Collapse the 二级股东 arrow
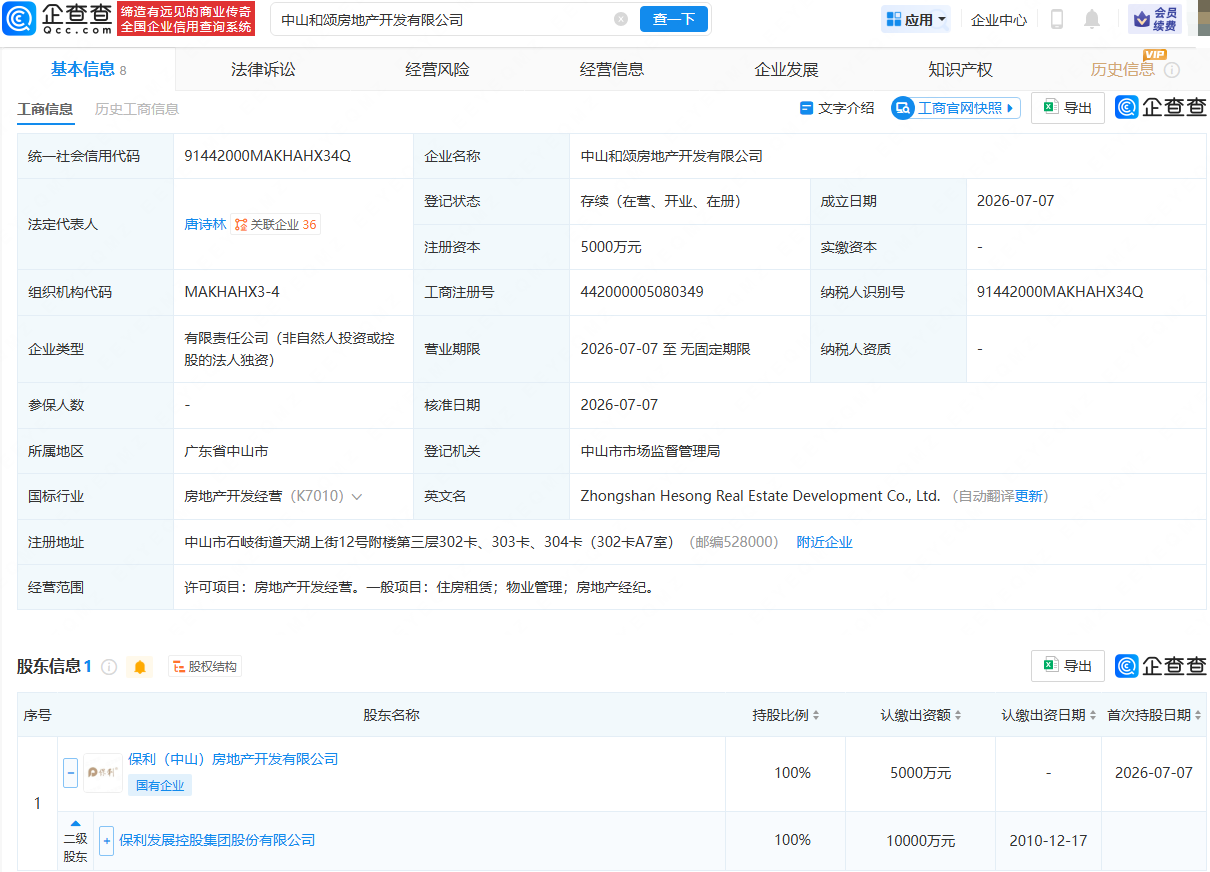1210x872 pixels. tap(75, 824)
